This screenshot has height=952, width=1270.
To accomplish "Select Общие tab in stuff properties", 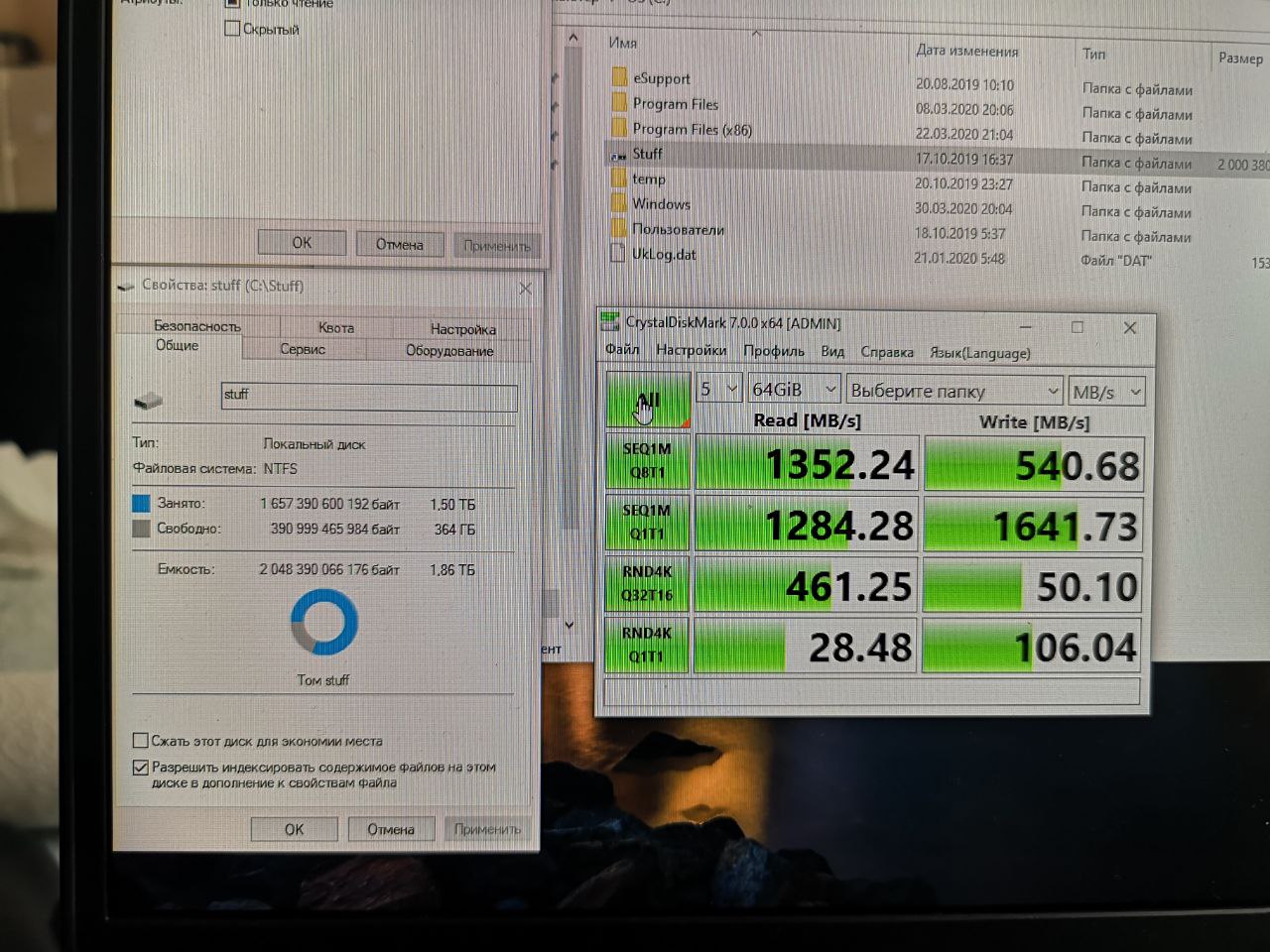I will (x=178, y=346).
